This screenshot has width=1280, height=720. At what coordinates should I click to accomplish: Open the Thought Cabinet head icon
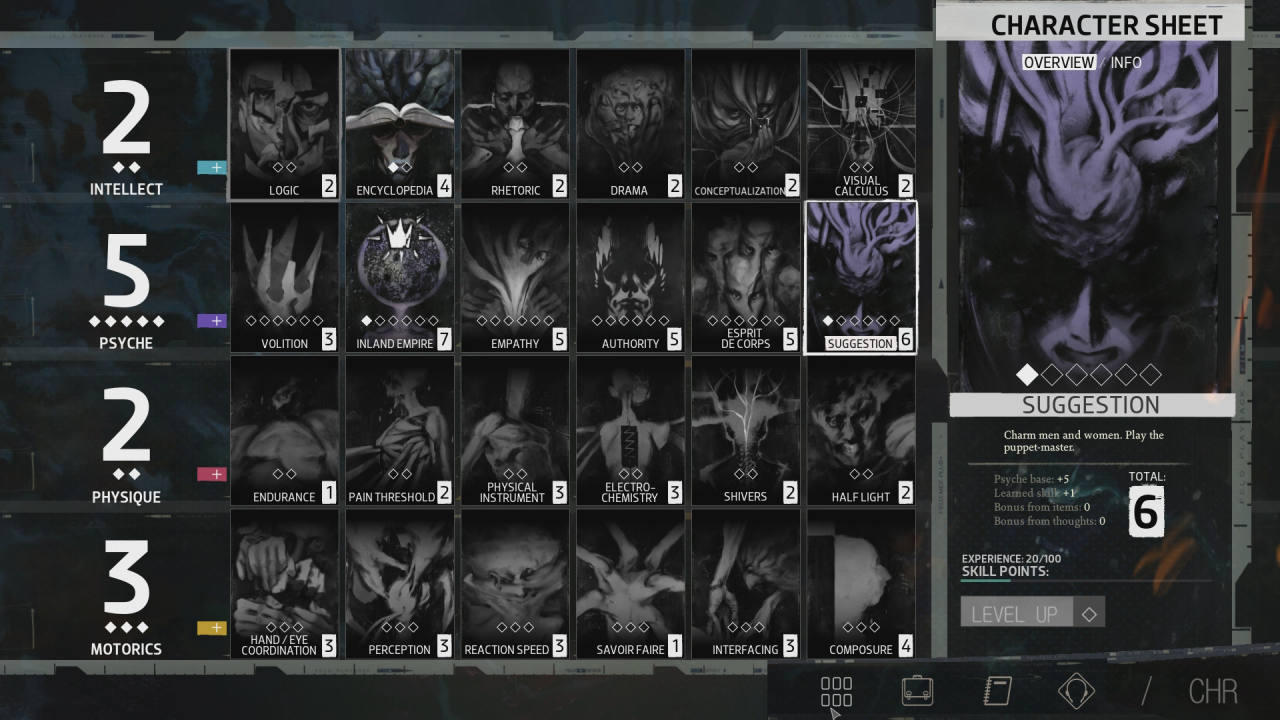1076,691
